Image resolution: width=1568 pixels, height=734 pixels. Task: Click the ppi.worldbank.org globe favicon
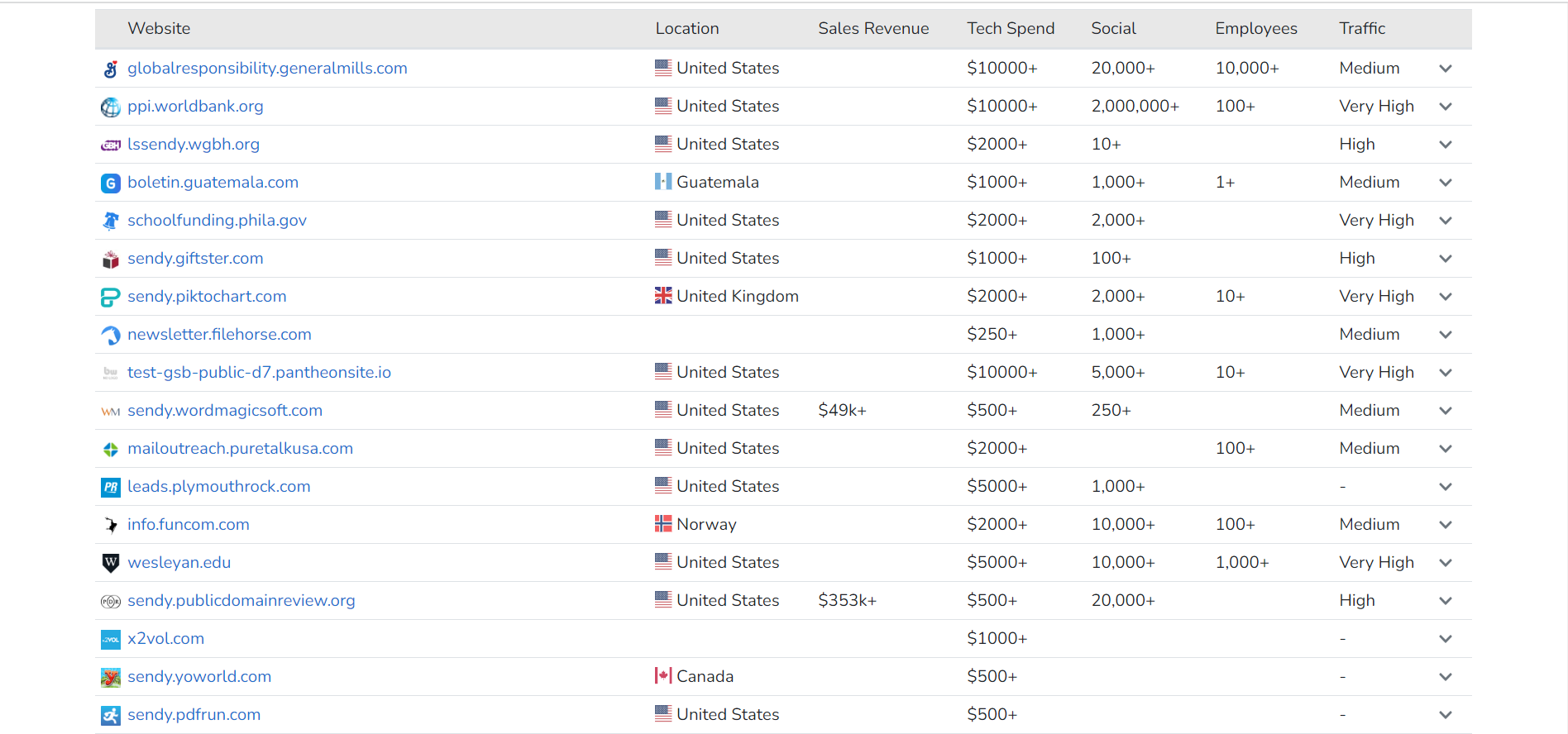click(x=110, y=107)
